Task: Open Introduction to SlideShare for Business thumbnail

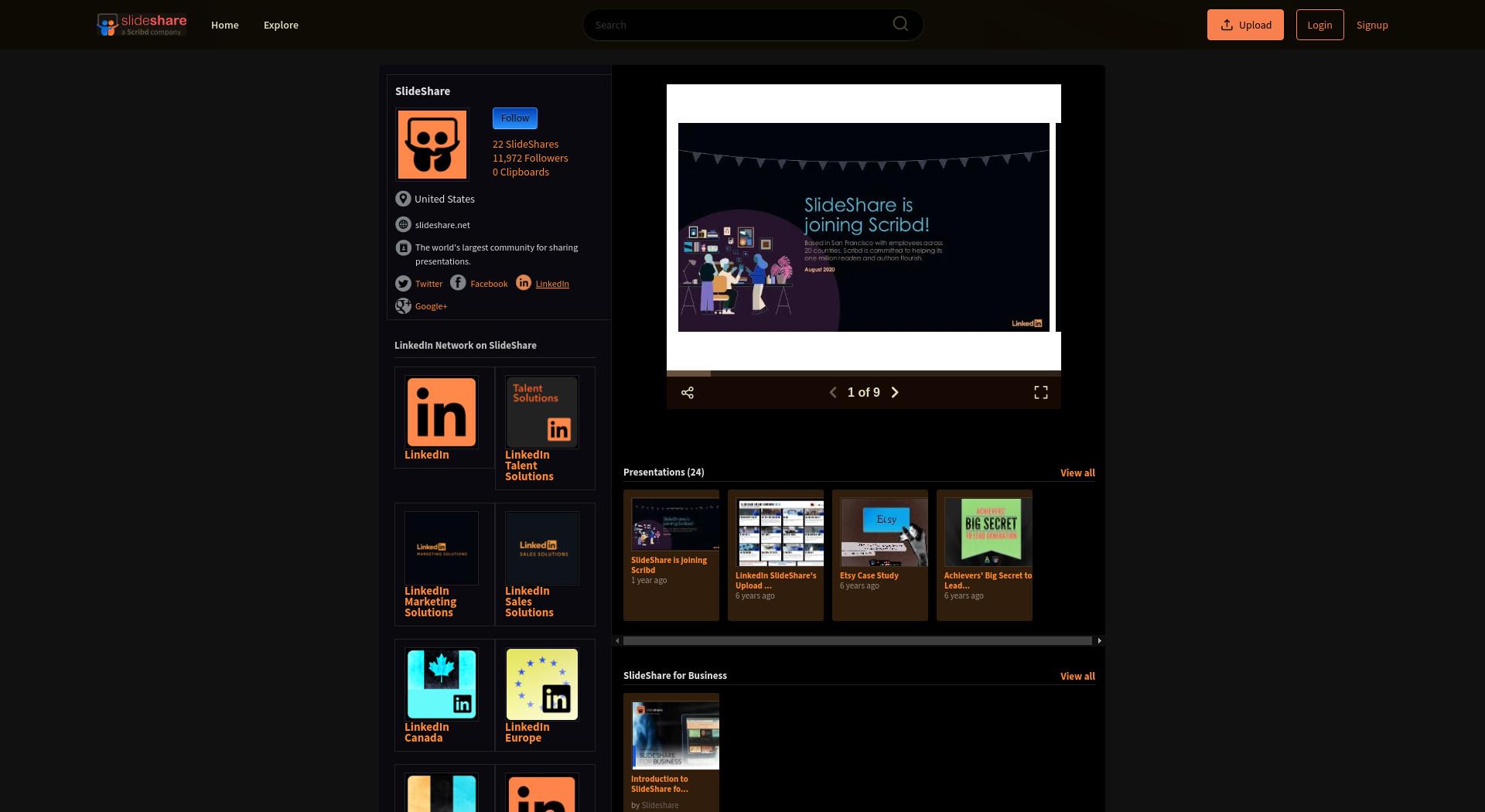Action: (x=675, y=735)
